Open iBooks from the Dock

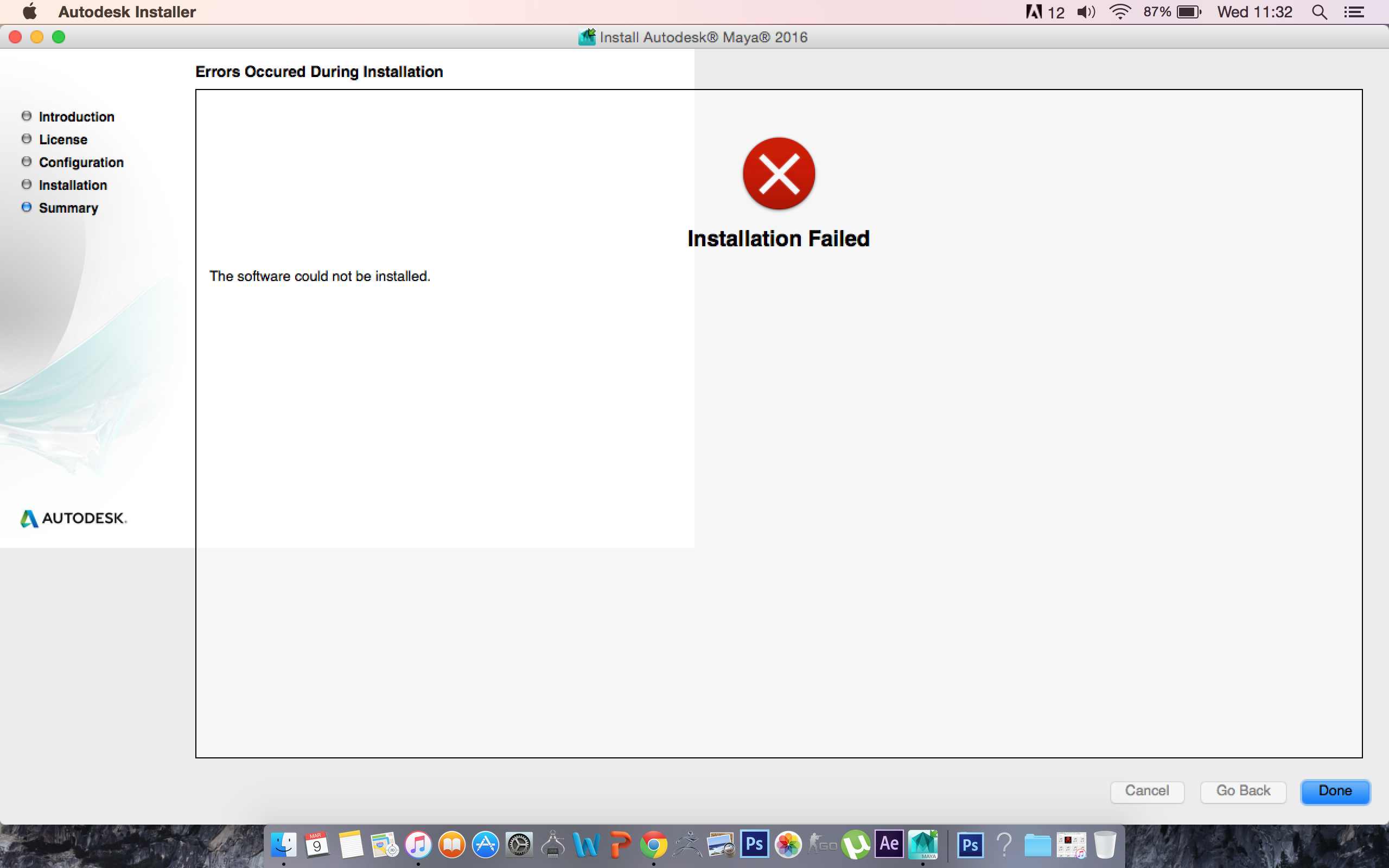point(452,845)
